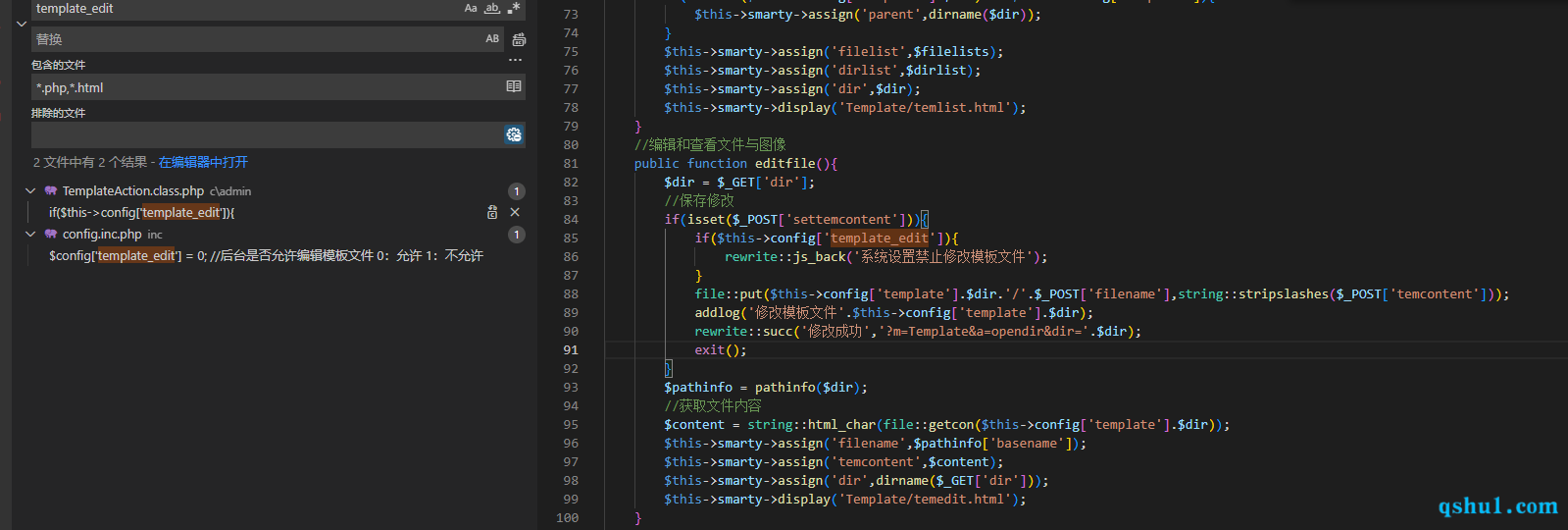Click the '排除的文件' label

[x=58, y=113]
